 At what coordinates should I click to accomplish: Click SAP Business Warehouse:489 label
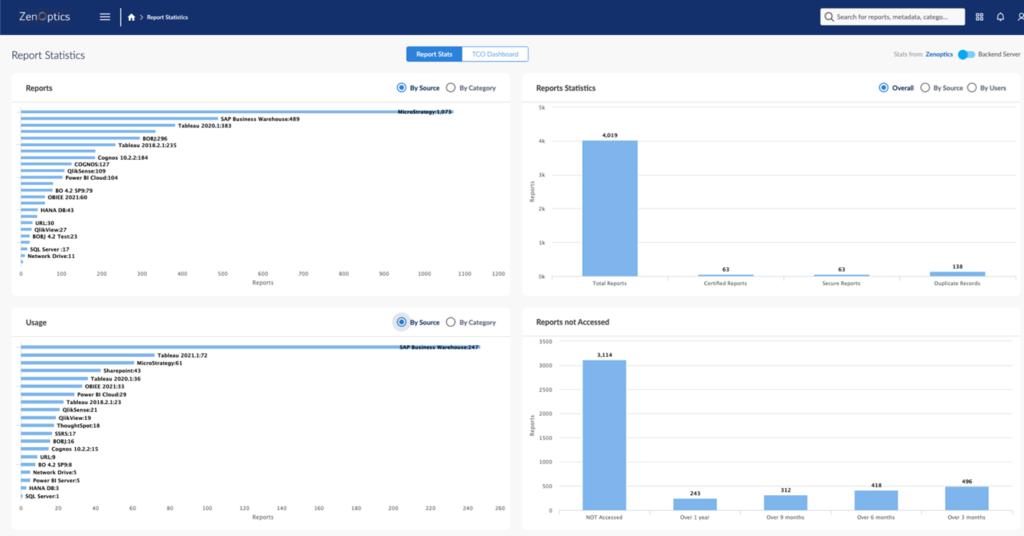260,119
